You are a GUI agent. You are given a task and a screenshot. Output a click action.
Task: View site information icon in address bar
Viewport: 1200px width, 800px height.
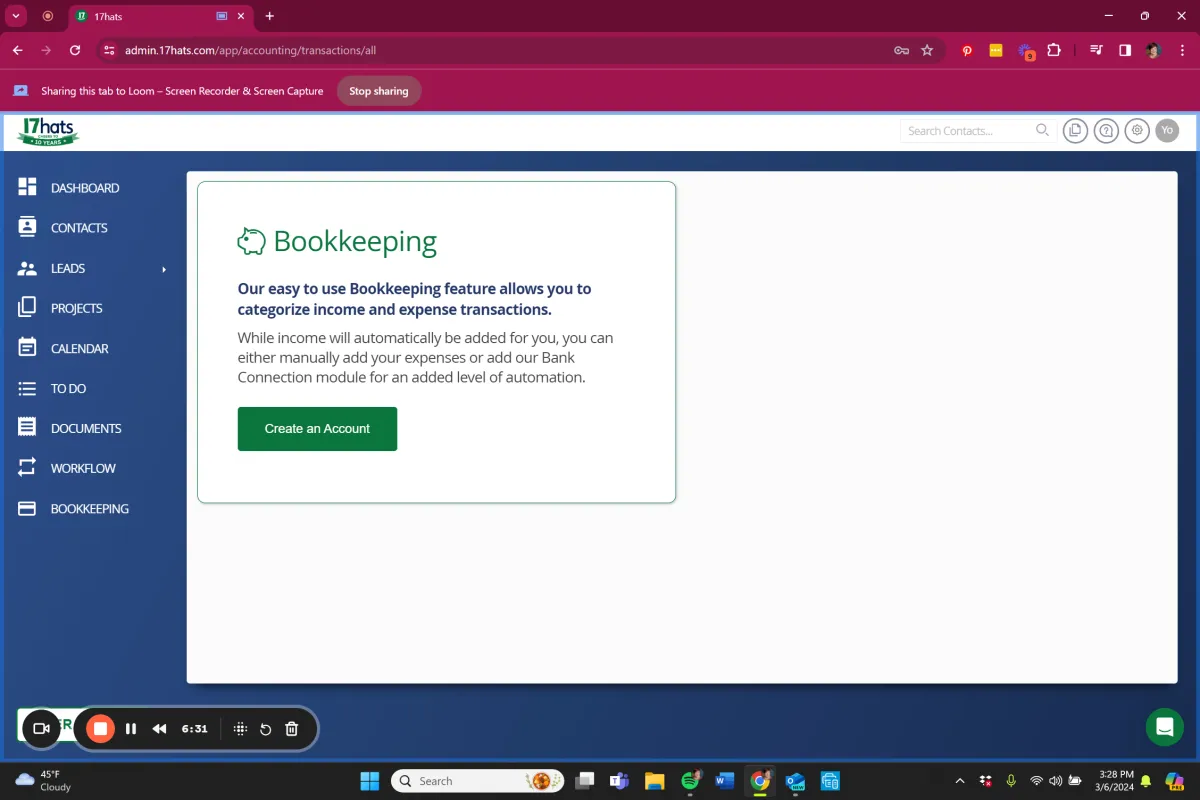coord(109,50)
